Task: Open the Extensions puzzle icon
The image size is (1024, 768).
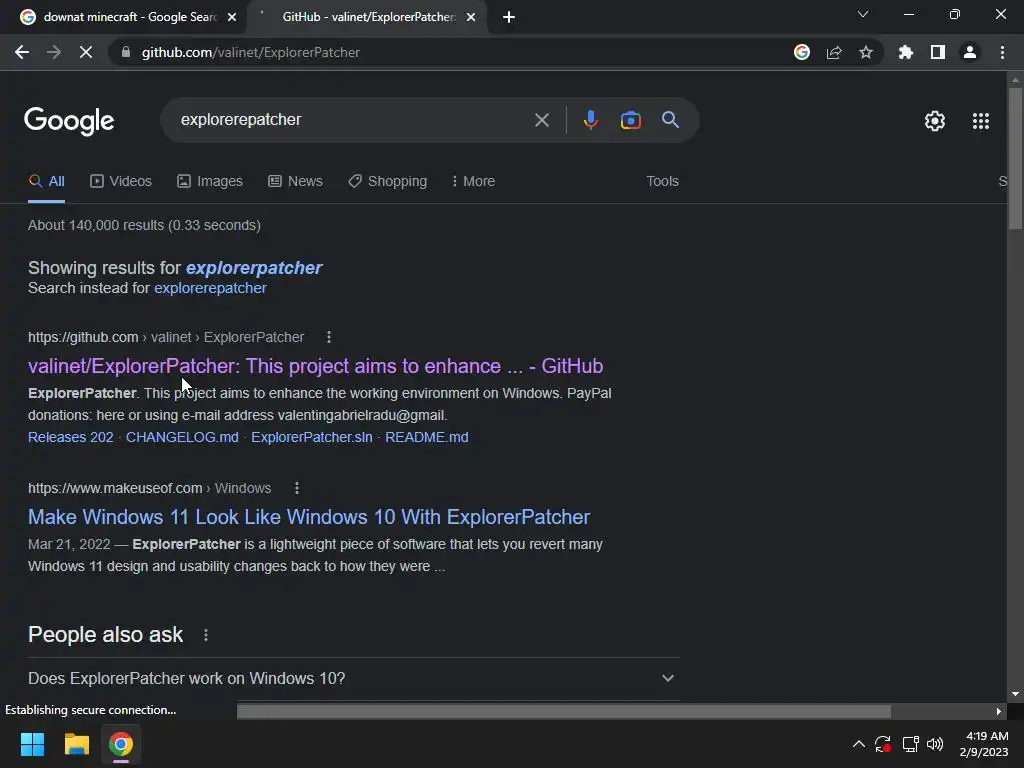Action: pyautogui.click(x=906, y=52)
